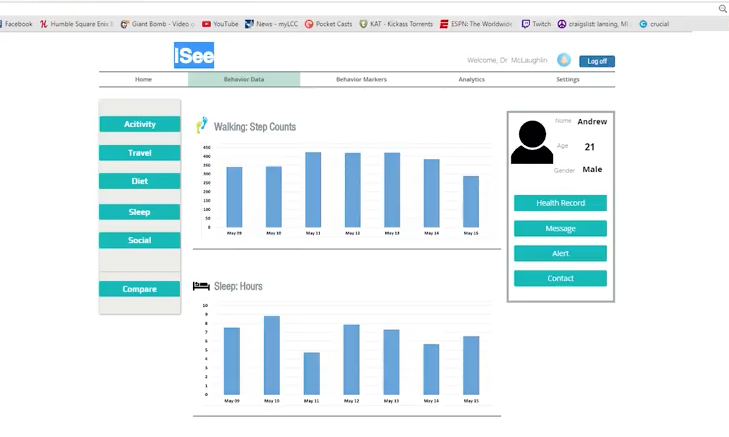The image size is (729, 437).
Task: Click the Alert button
Action: (560, 253)
